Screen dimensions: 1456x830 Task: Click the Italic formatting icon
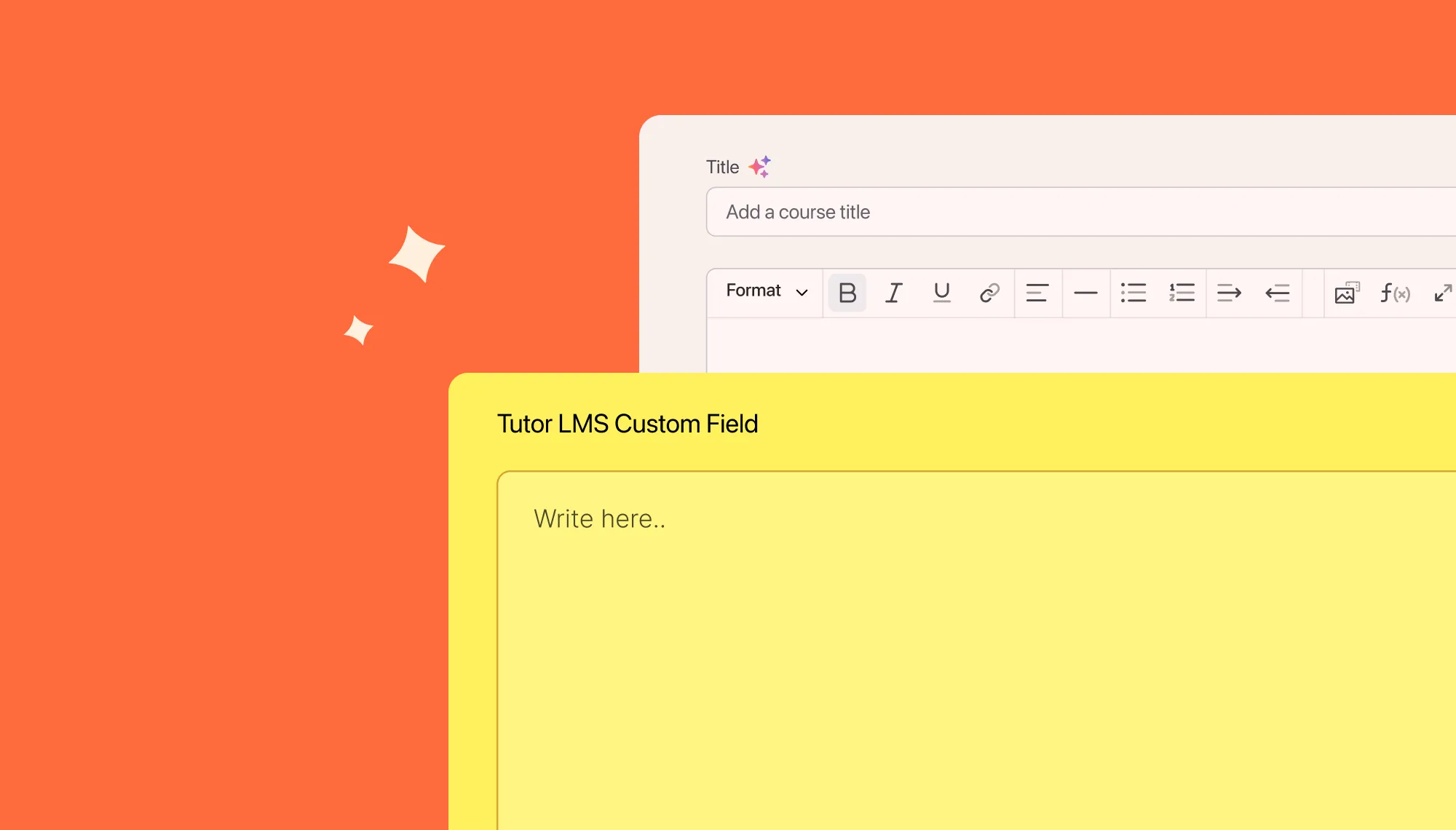[x=893, y=293]
